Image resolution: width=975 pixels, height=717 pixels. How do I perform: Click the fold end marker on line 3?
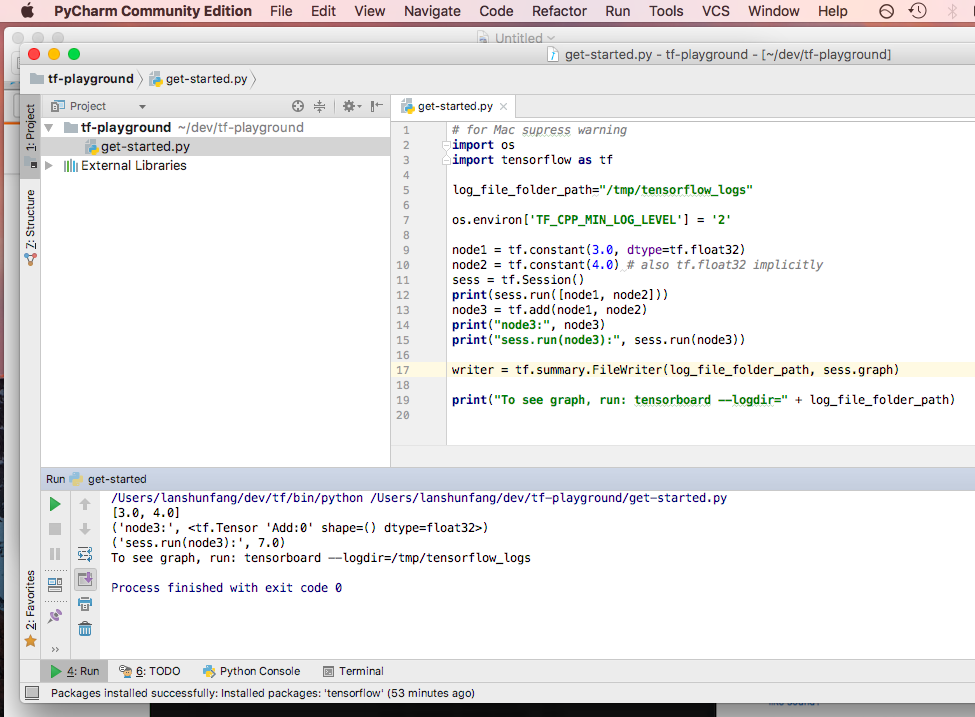click(x=446, y=160)
